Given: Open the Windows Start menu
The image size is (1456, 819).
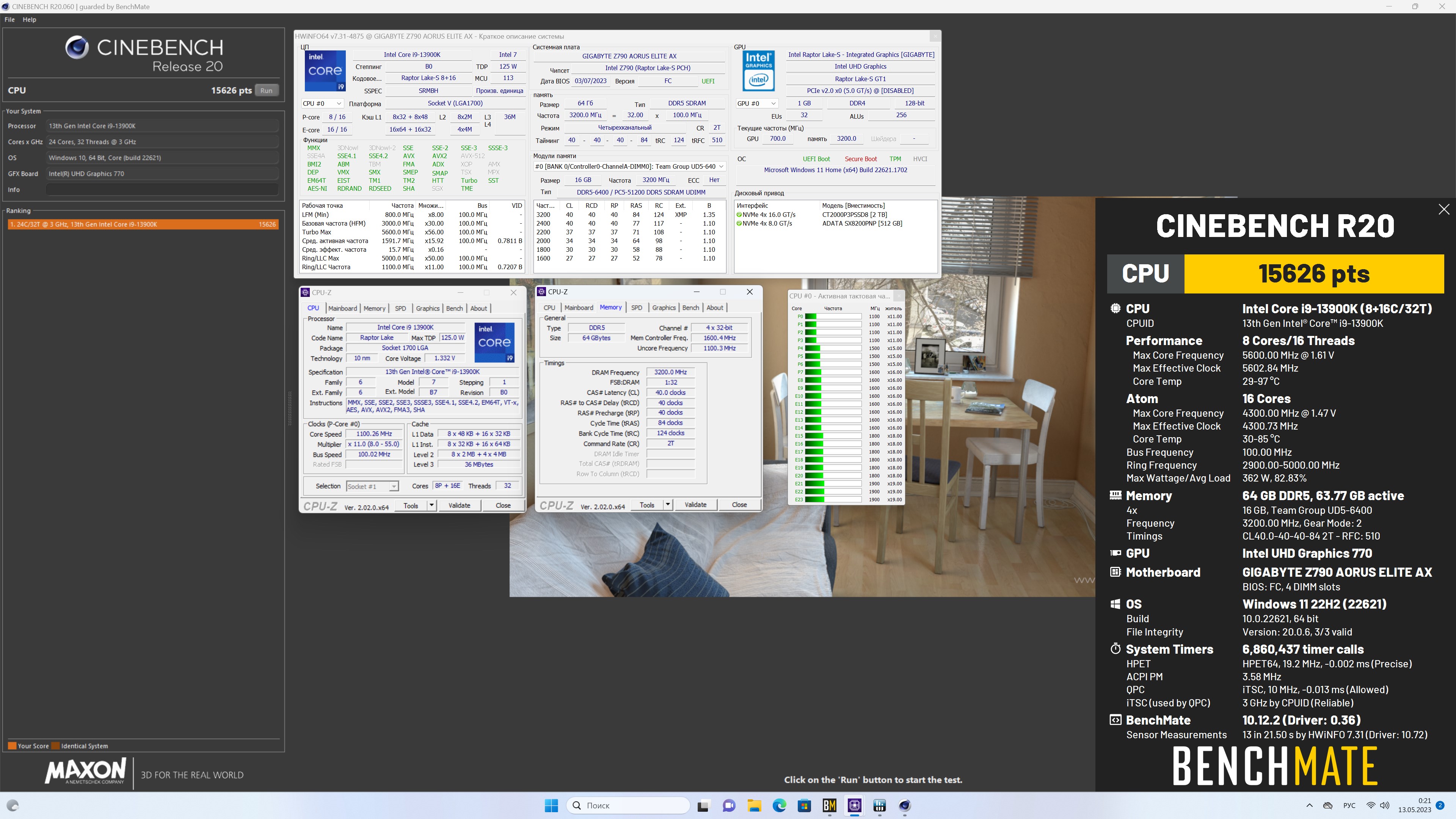Looking at the screenshot, I should pos(551,805).
